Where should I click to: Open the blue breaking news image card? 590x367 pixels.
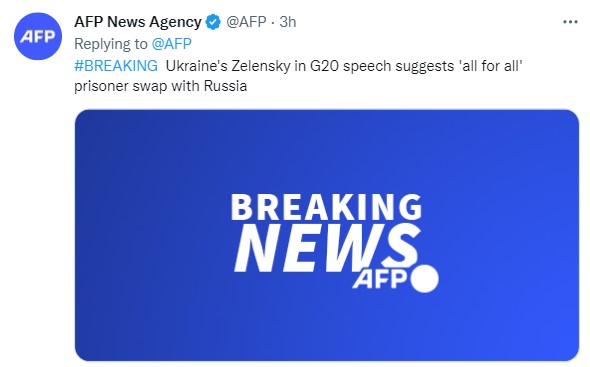327,235
